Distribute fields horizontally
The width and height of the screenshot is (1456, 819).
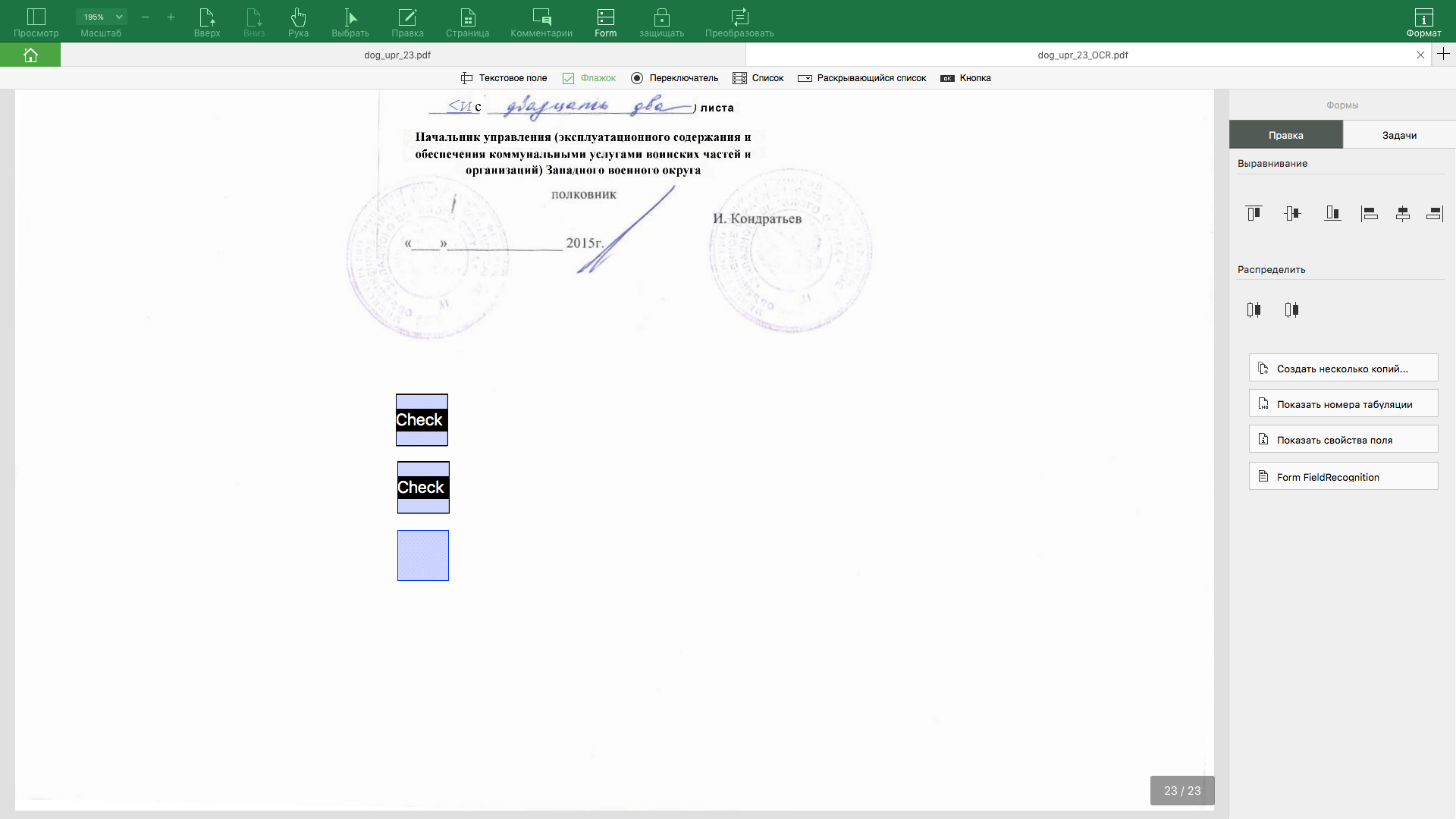click(1254, 309)
